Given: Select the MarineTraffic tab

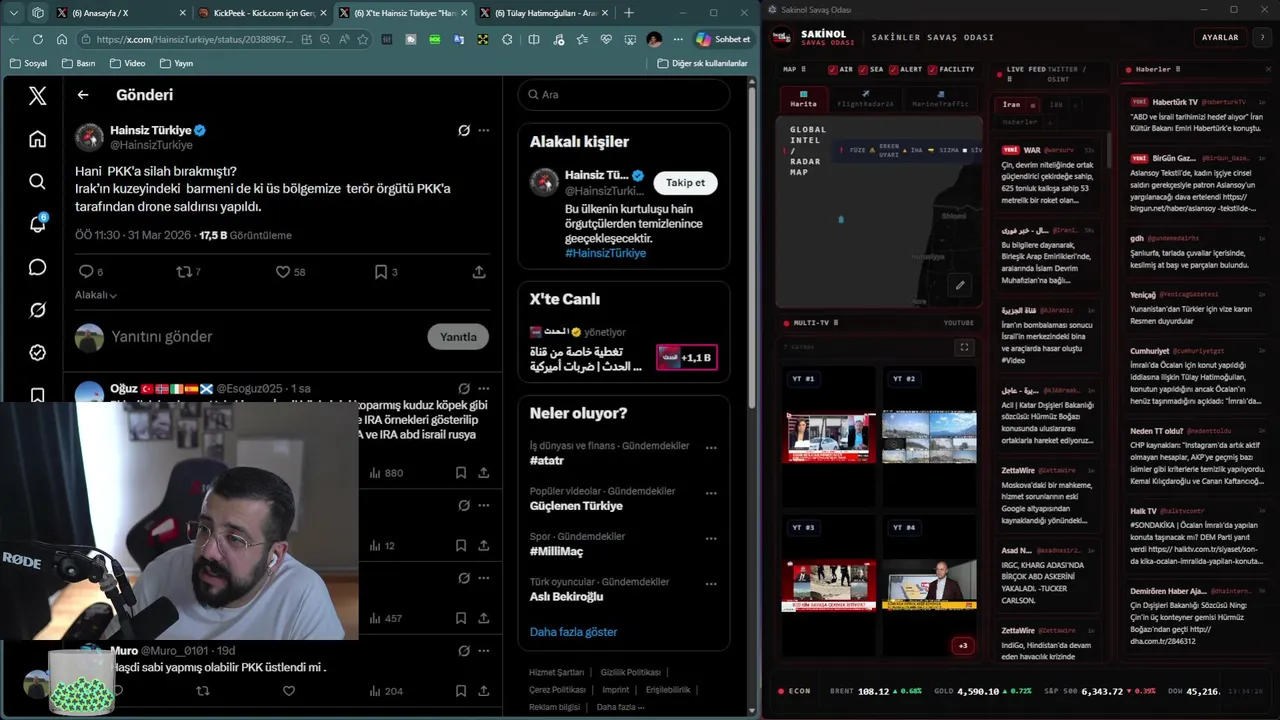Looking at the screenshot, I should 940,100.
